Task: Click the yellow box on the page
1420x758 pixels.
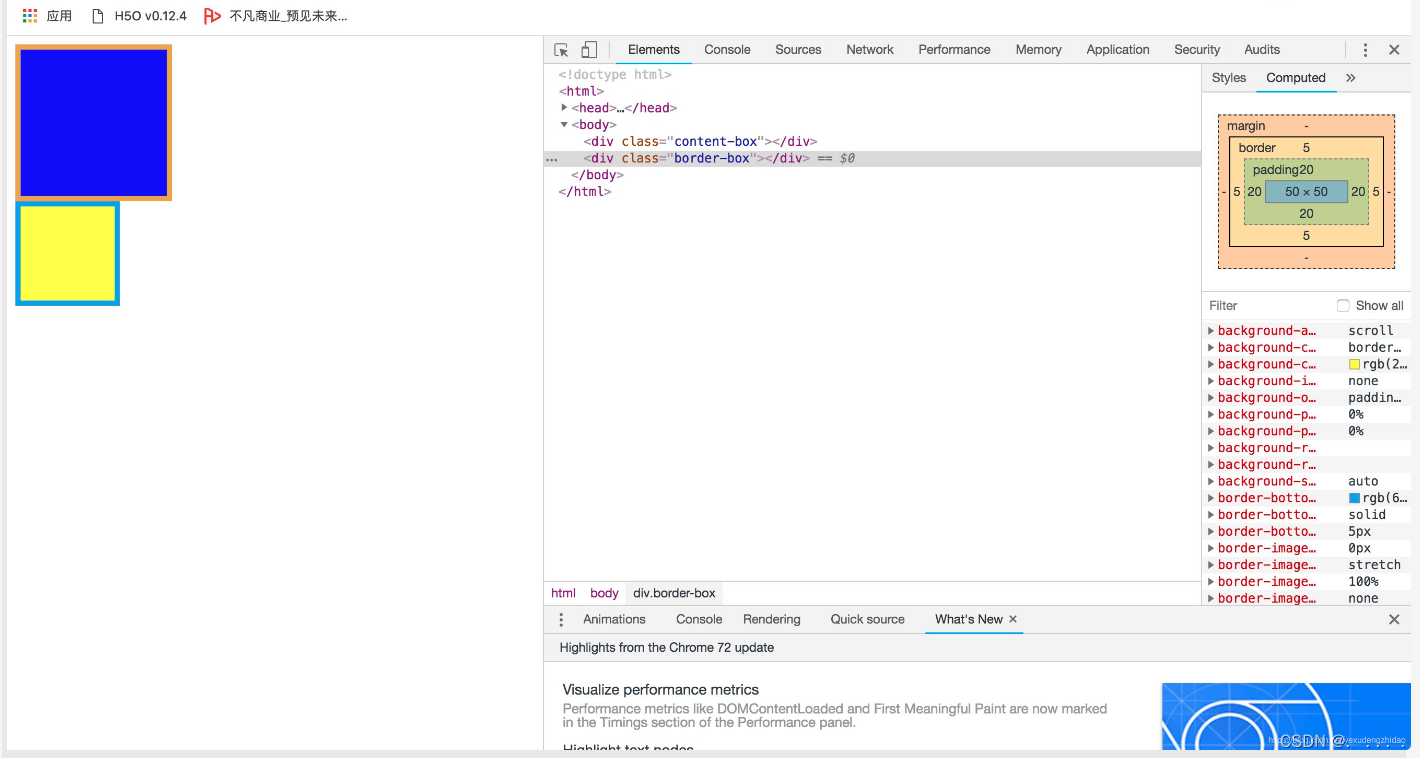Action: [x=68, y=254]
